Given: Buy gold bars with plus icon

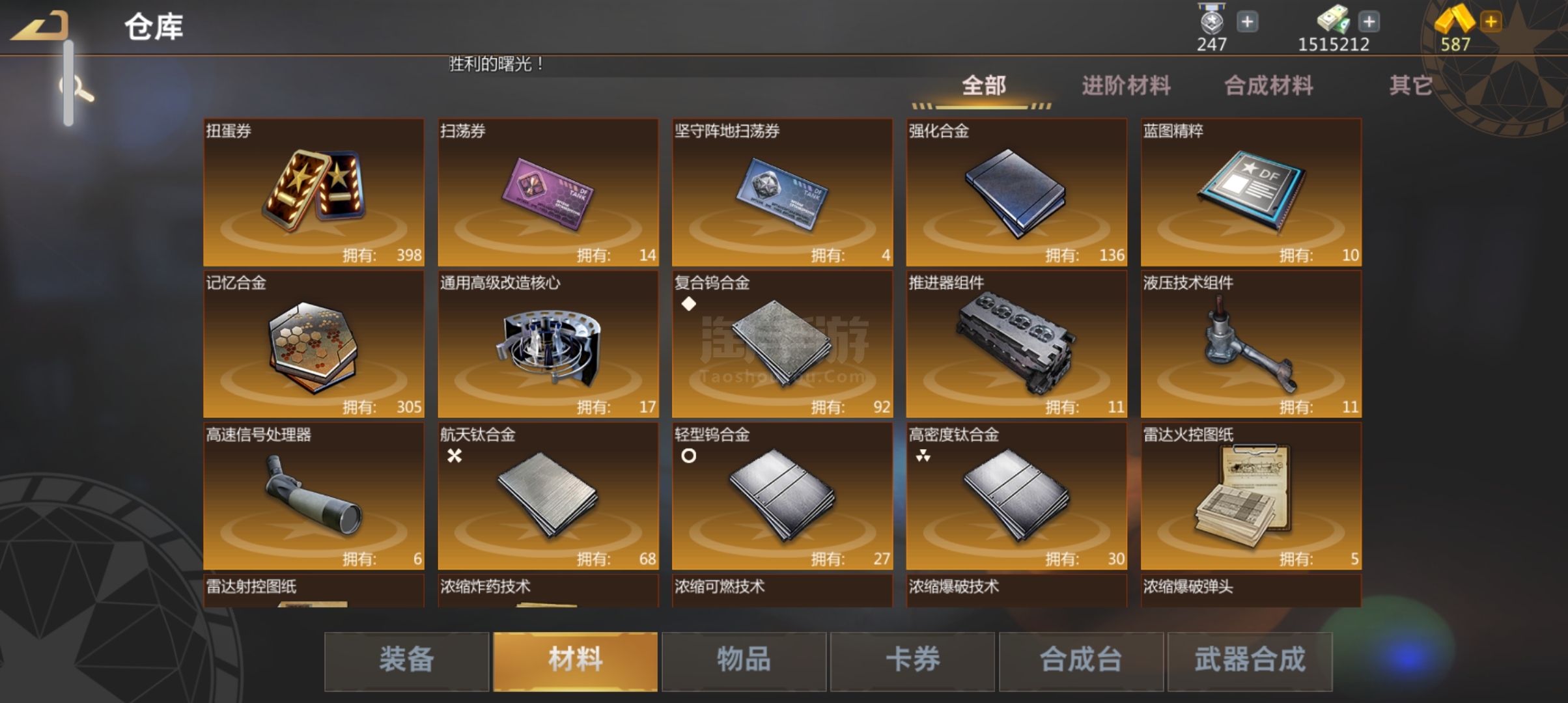Looking at the screenshot, I should click(x=1491, y=22).
